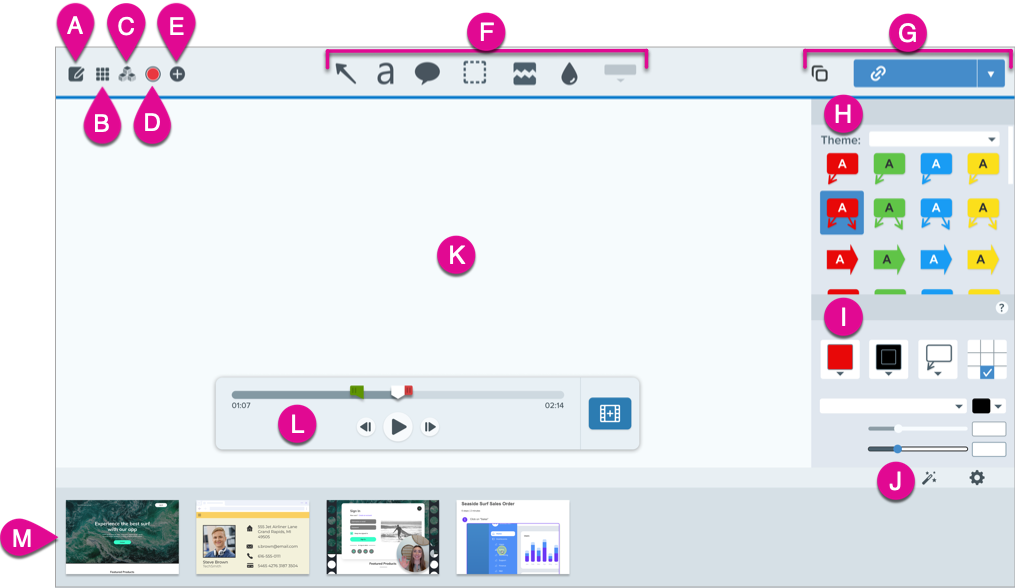This screenshot has height=588, width=1015.
Task: Click the blue video frame edit button
Action: pyautogui.click(x=609, y=413)
